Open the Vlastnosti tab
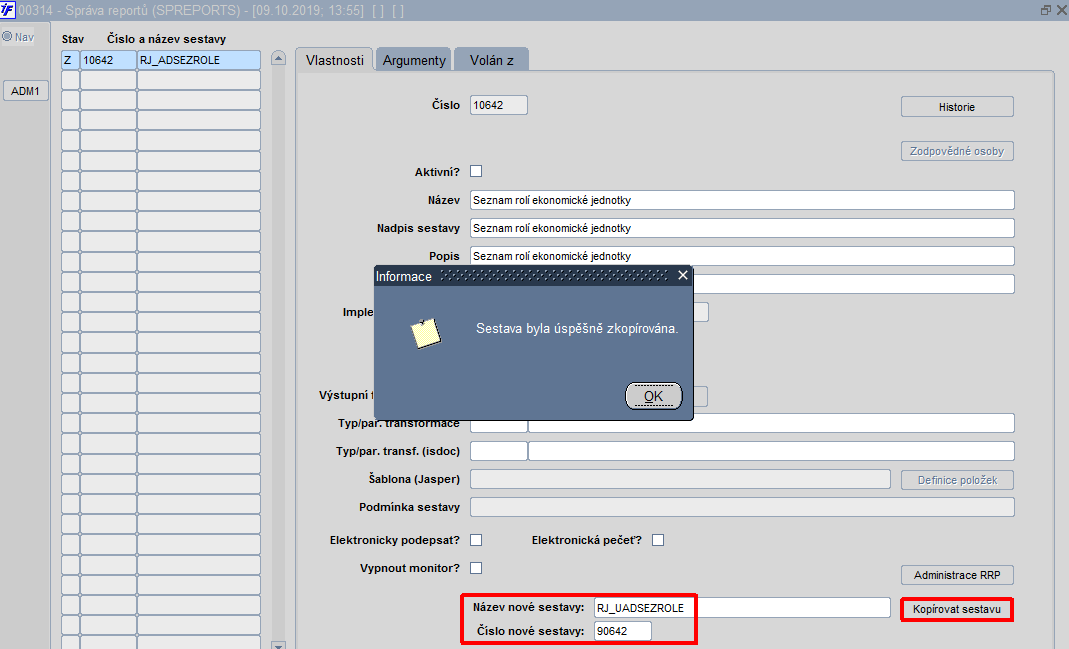This screenshot has width=1069, height=649. tap(335, 60)
